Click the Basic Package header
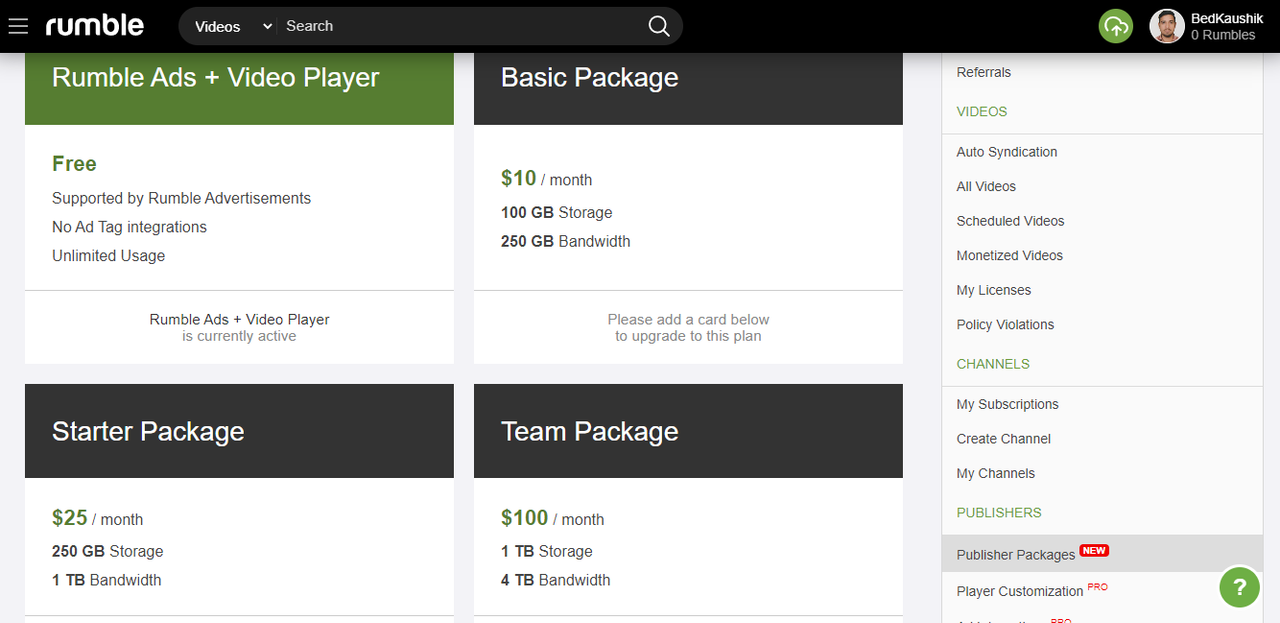1280x623 pixels. tap(688, 88)
